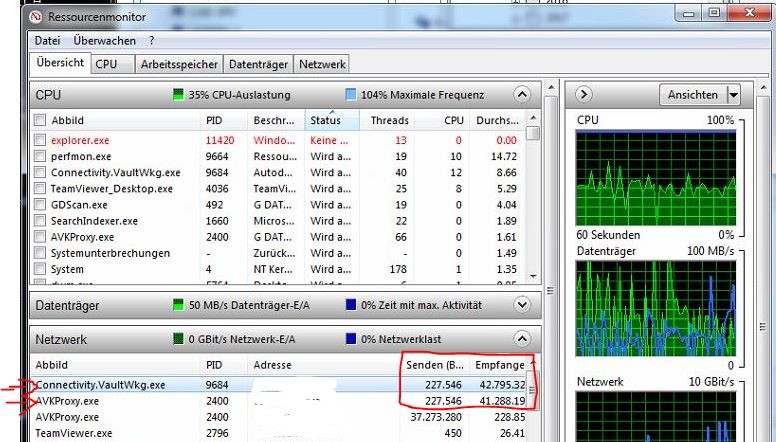Collapse the Netzwerk section with its chevron

[521, 340]
